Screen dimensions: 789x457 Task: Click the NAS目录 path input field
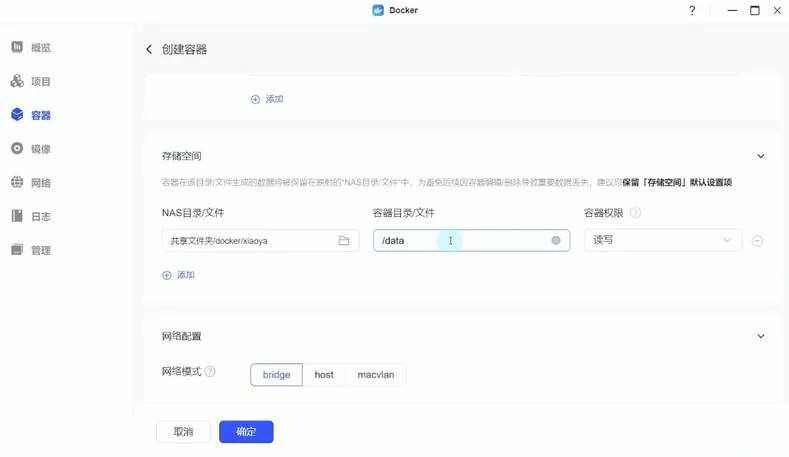248,241
